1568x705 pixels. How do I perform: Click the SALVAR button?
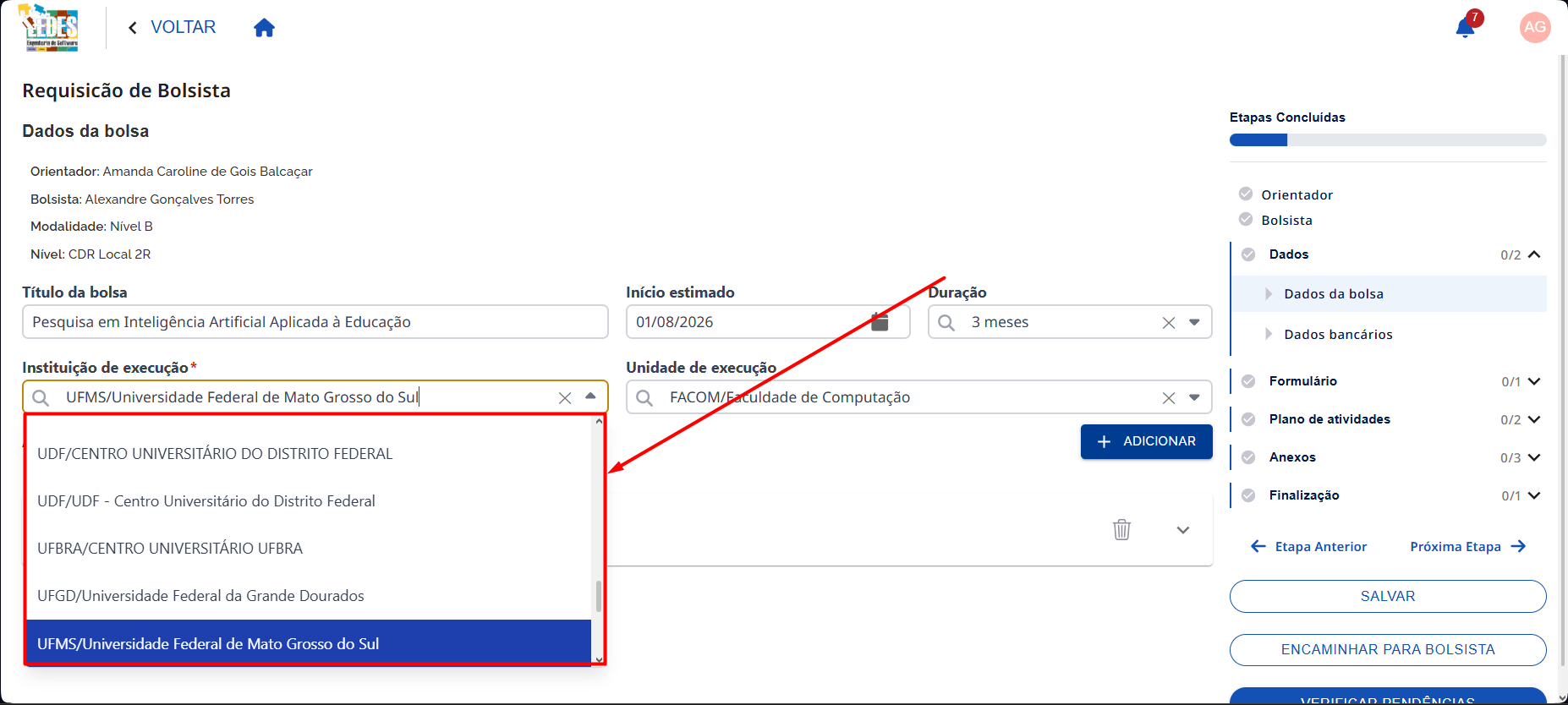point(1388,596)
